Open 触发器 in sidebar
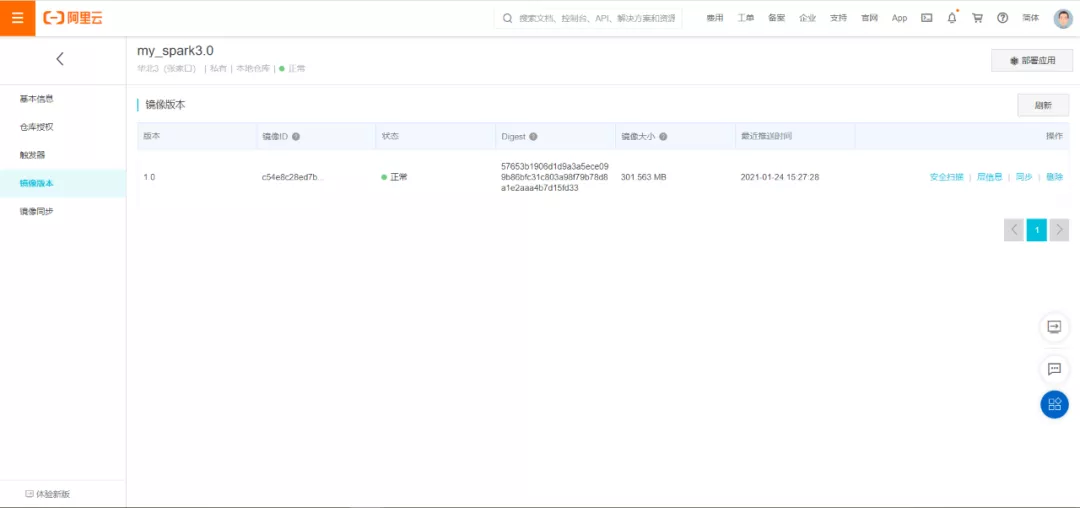The image size is (1080, 508). (x=32, y=155)
